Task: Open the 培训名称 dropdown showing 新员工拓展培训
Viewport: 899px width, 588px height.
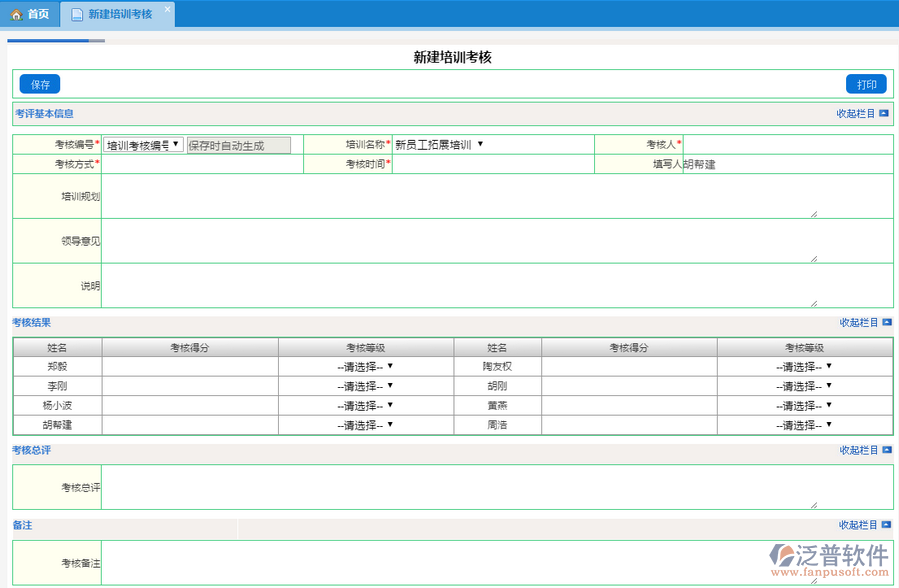Action: click(438, 145)
